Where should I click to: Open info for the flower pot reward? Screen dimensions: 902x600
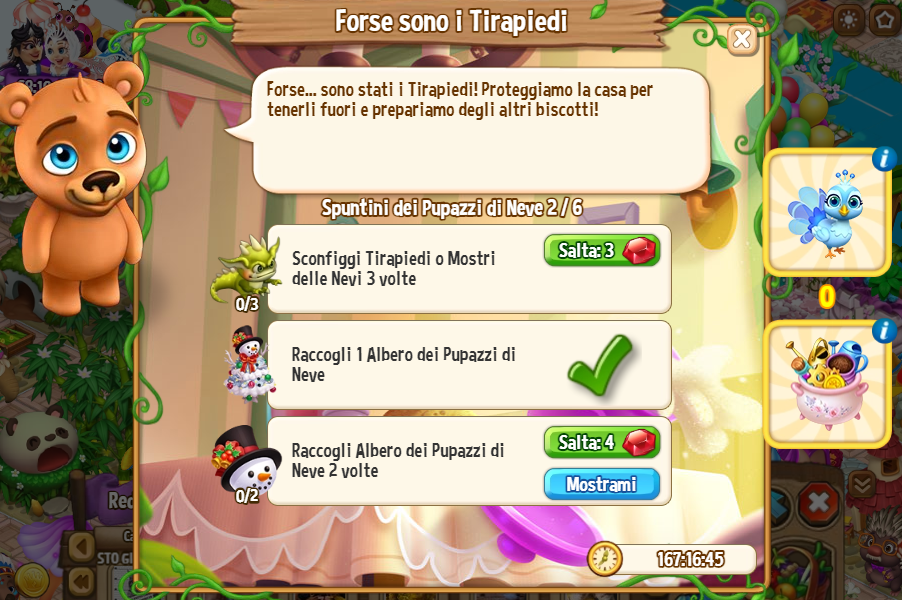(x=884, y=331)
